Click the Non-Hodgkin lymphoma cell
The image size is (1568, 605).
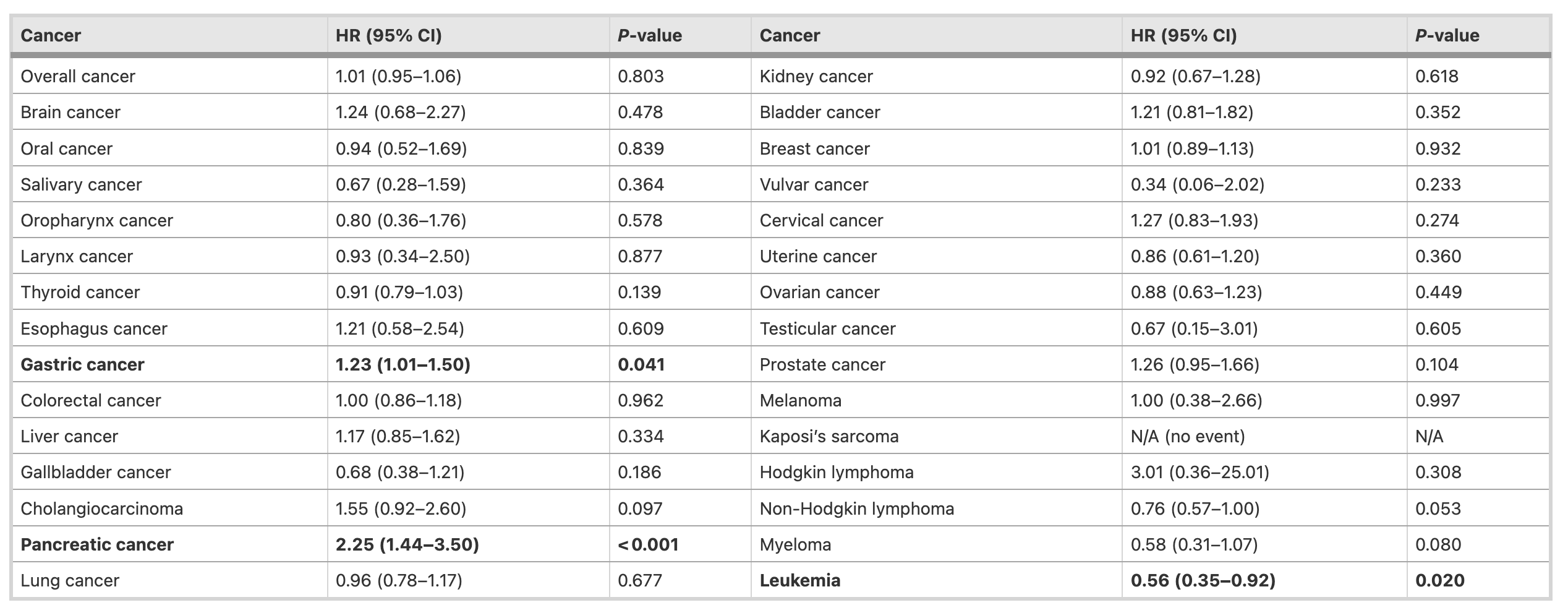[x=856, y=508]
